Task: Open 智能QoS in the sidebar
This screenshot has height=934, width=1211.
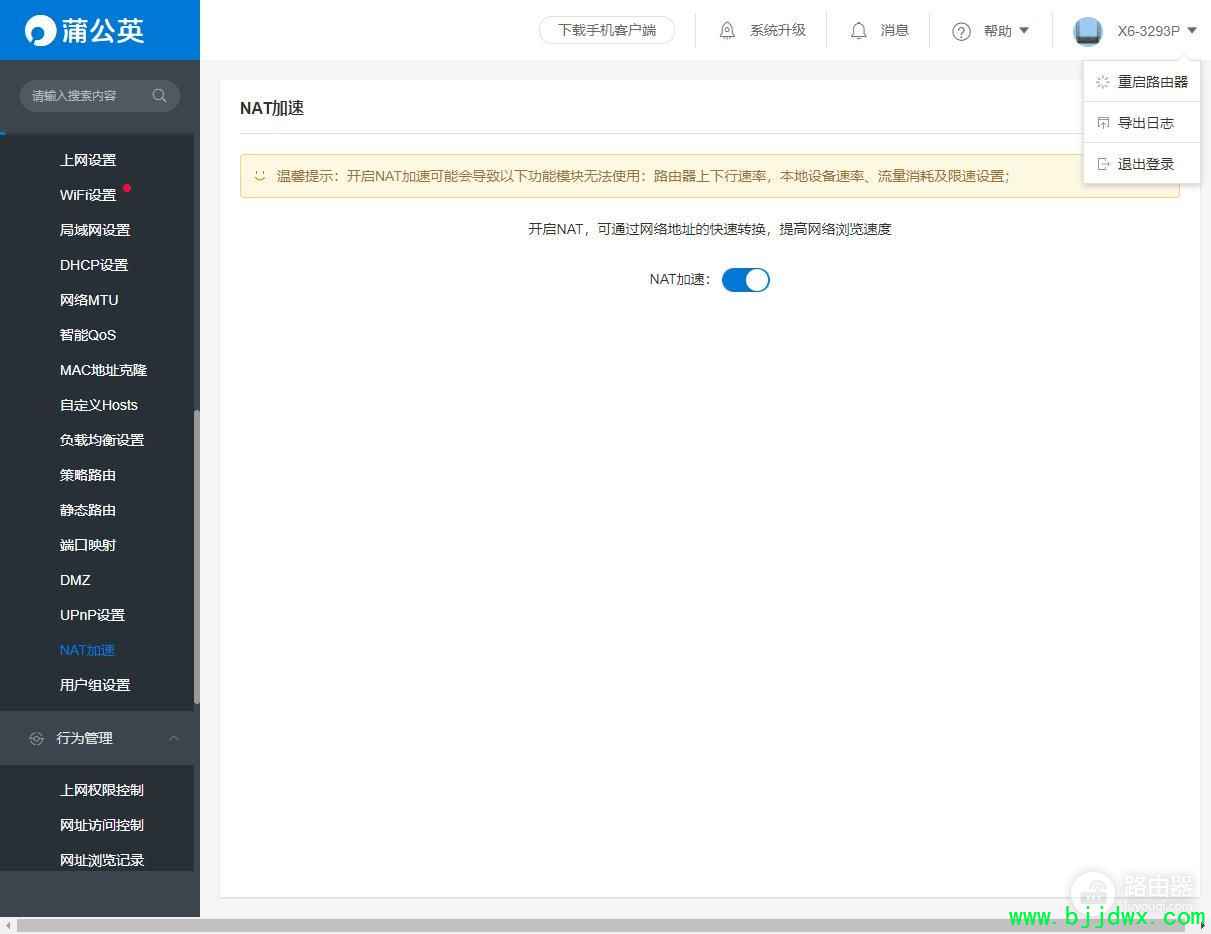Action: [x=88, y=335]
